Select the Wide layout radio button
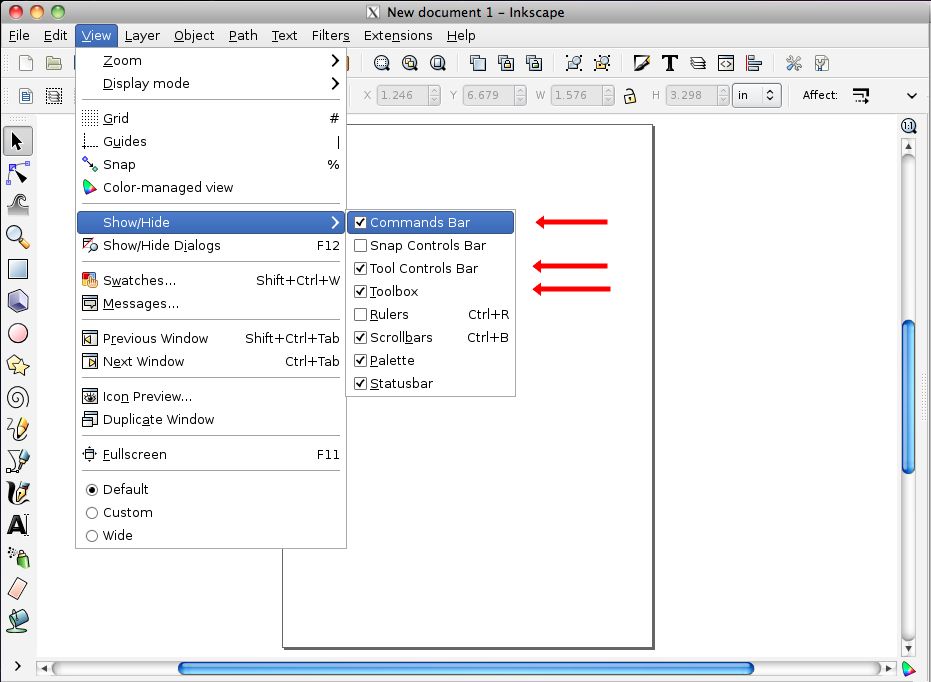The height and width of the screenshot is (682, 931). (92, 536)
